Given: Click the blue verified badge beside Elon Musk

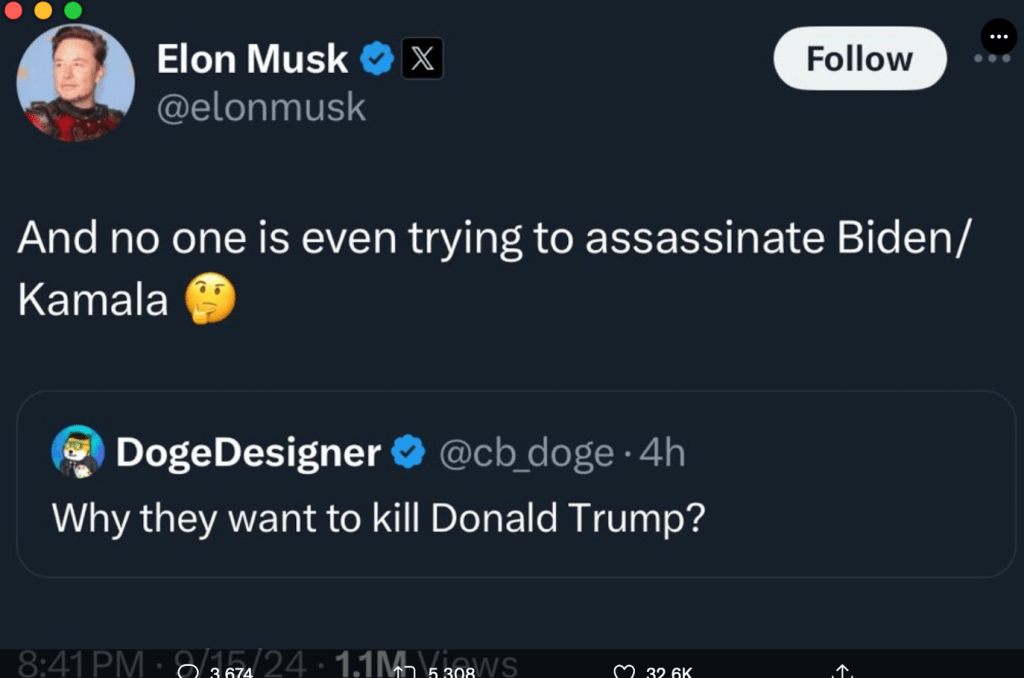Looking at the screenshot, I should (x=376, y=60).
